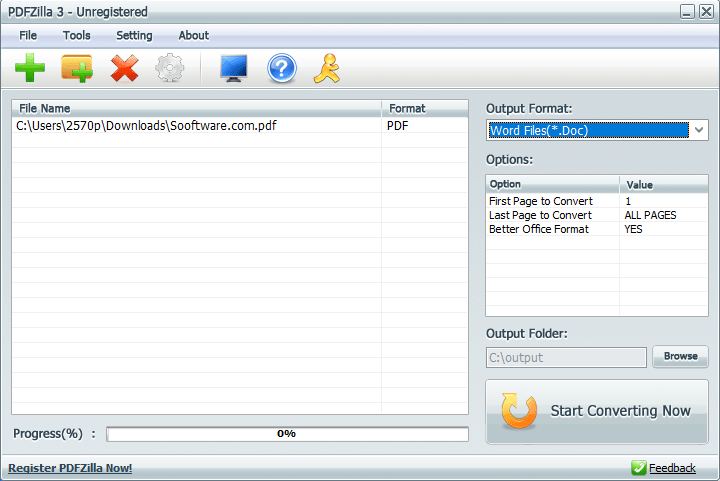The image size is (720, 481).
Task: Click the orange running man icon
Action: pos(327,68)
